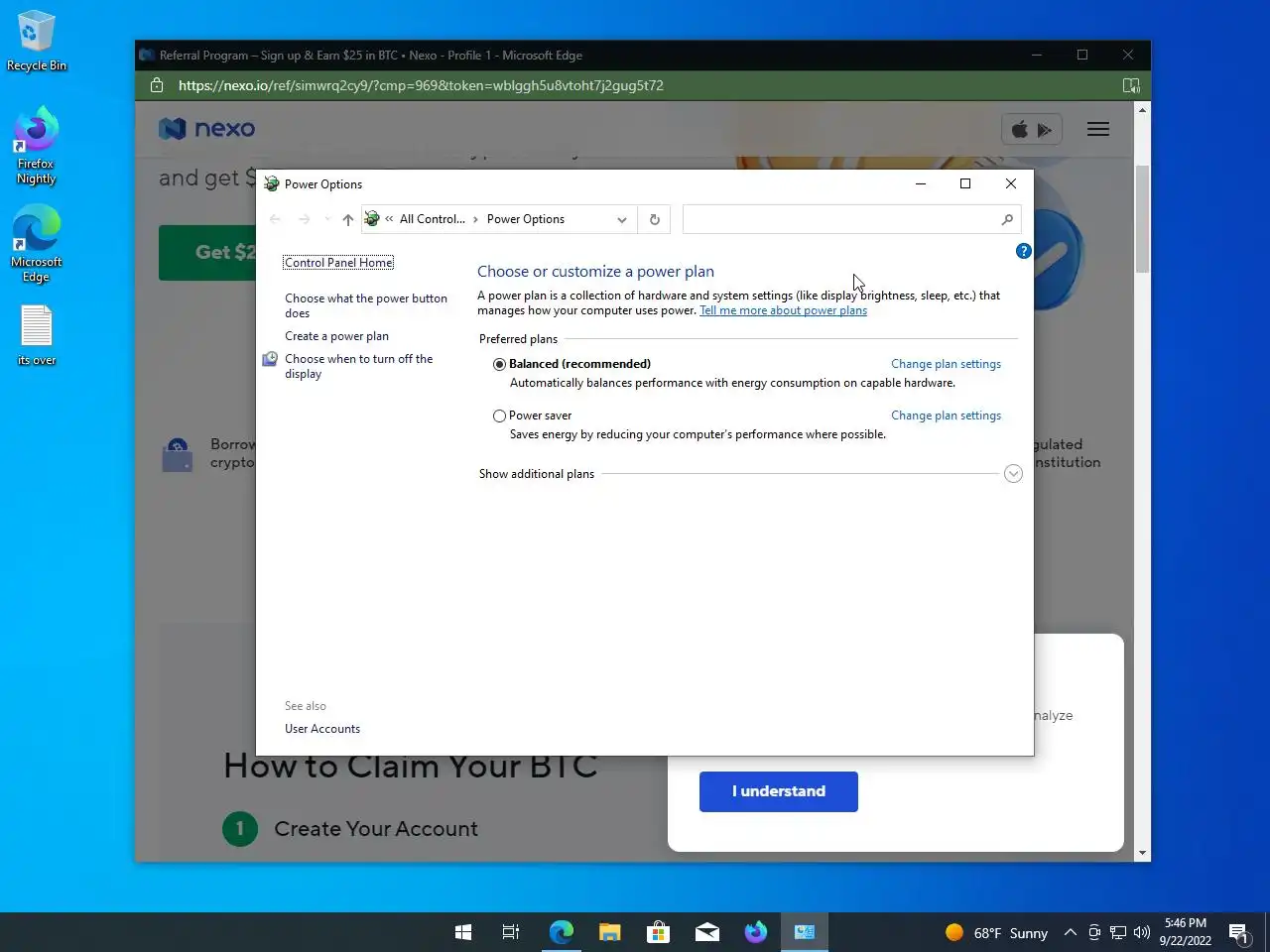Maximize the Power Options window
This screenshot has height=952, width=1270.
click(x=965, y=183)
